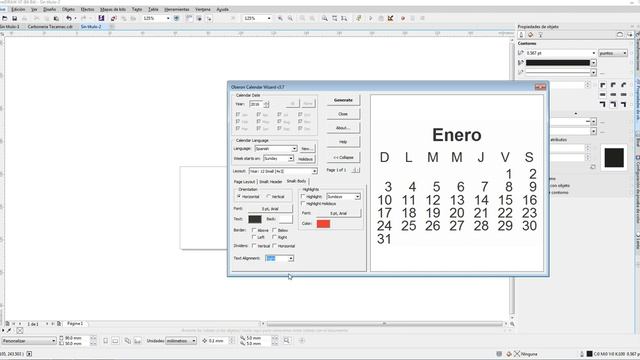Viewport: 640px width, 360px height.
Task: Click the Zoom Out magnifier icon
Action: point(290,18)
